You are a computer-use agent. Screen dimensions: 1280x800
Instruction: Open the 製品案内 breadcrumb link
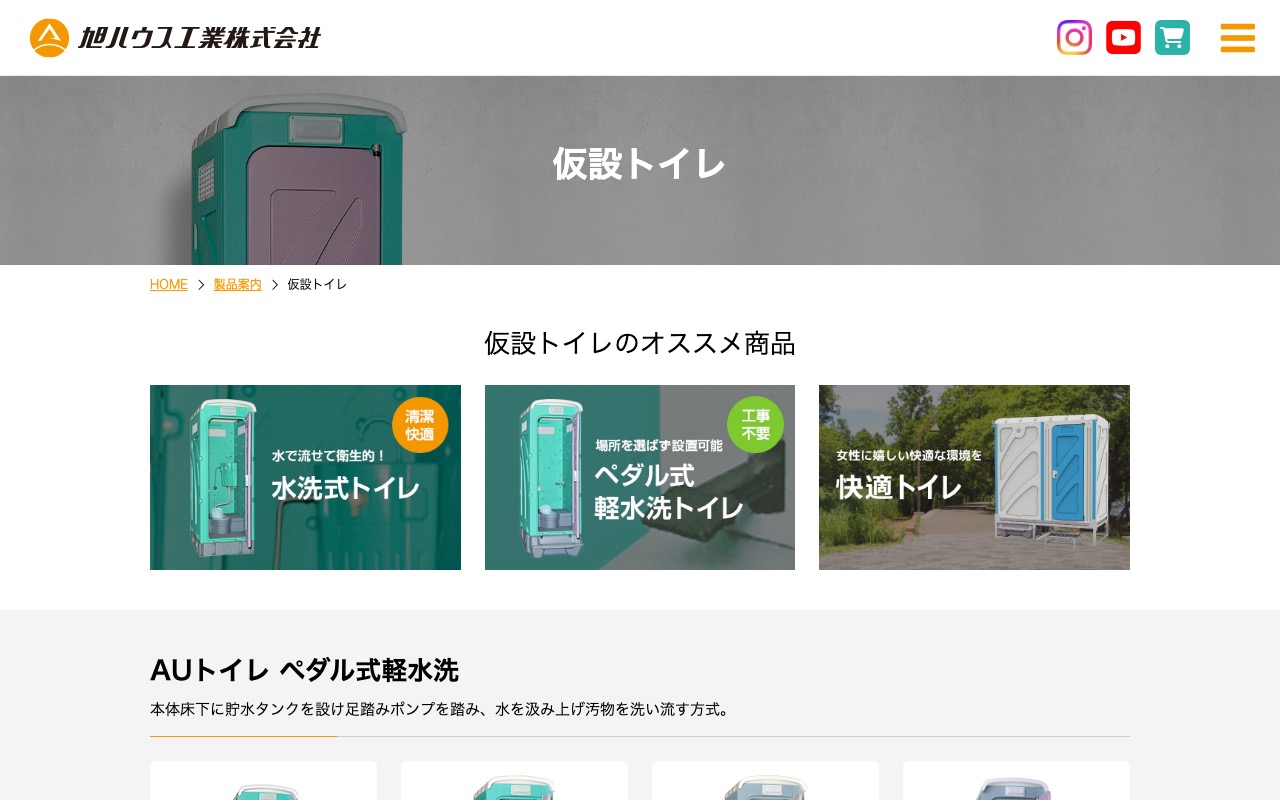click(237, 284)
